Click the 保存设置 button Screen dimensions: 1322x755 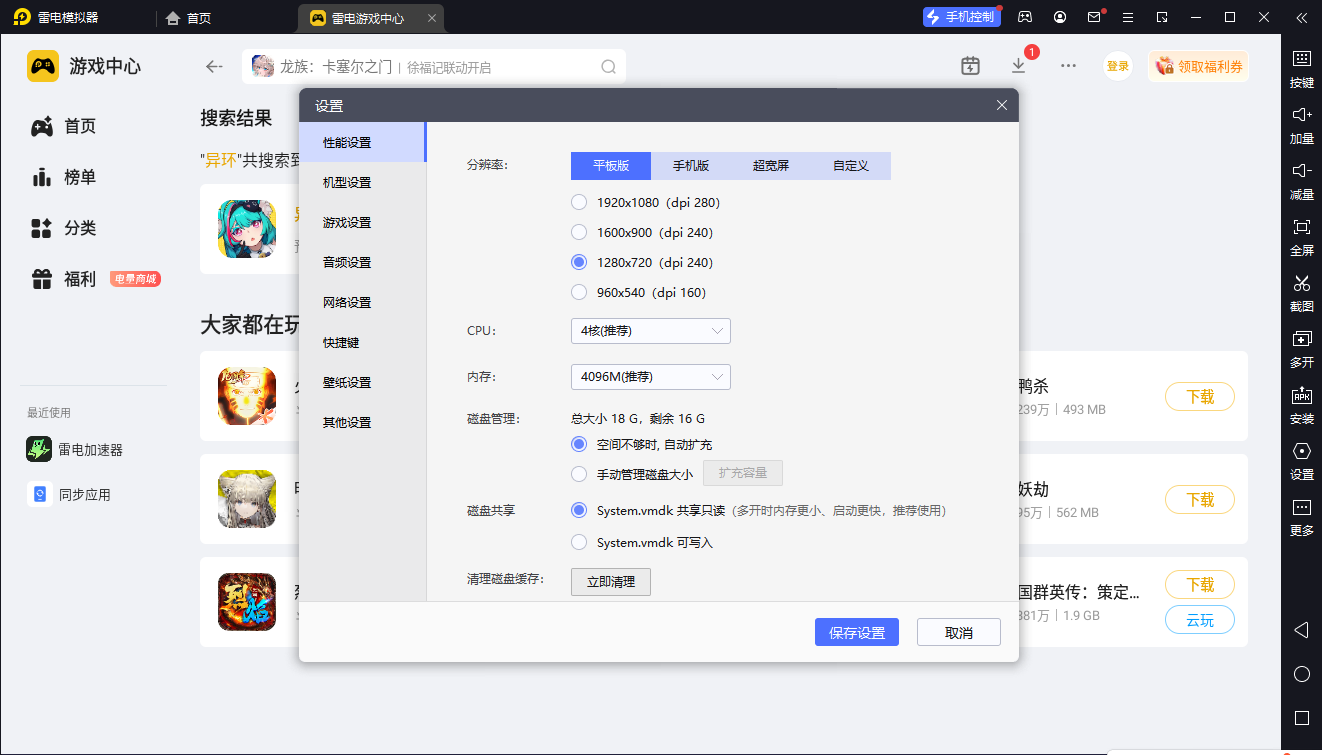click(x=857, y=633)
